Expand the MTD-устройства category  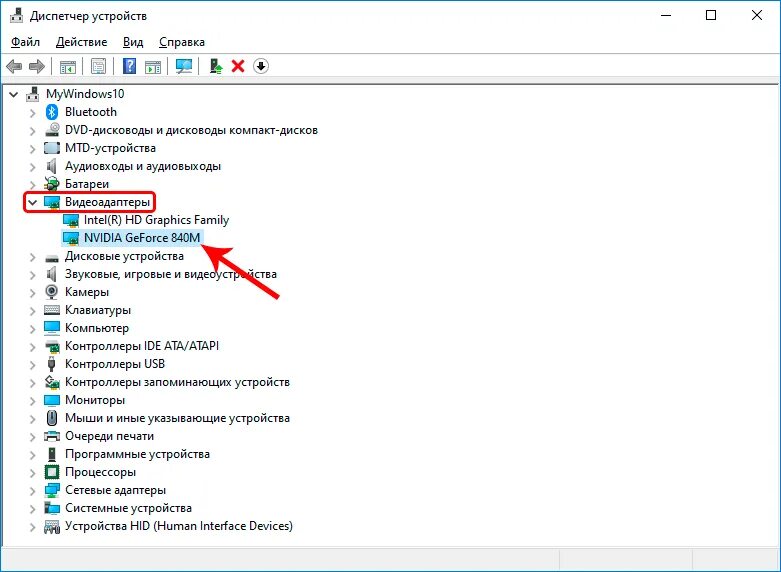(x=32, y=148)
